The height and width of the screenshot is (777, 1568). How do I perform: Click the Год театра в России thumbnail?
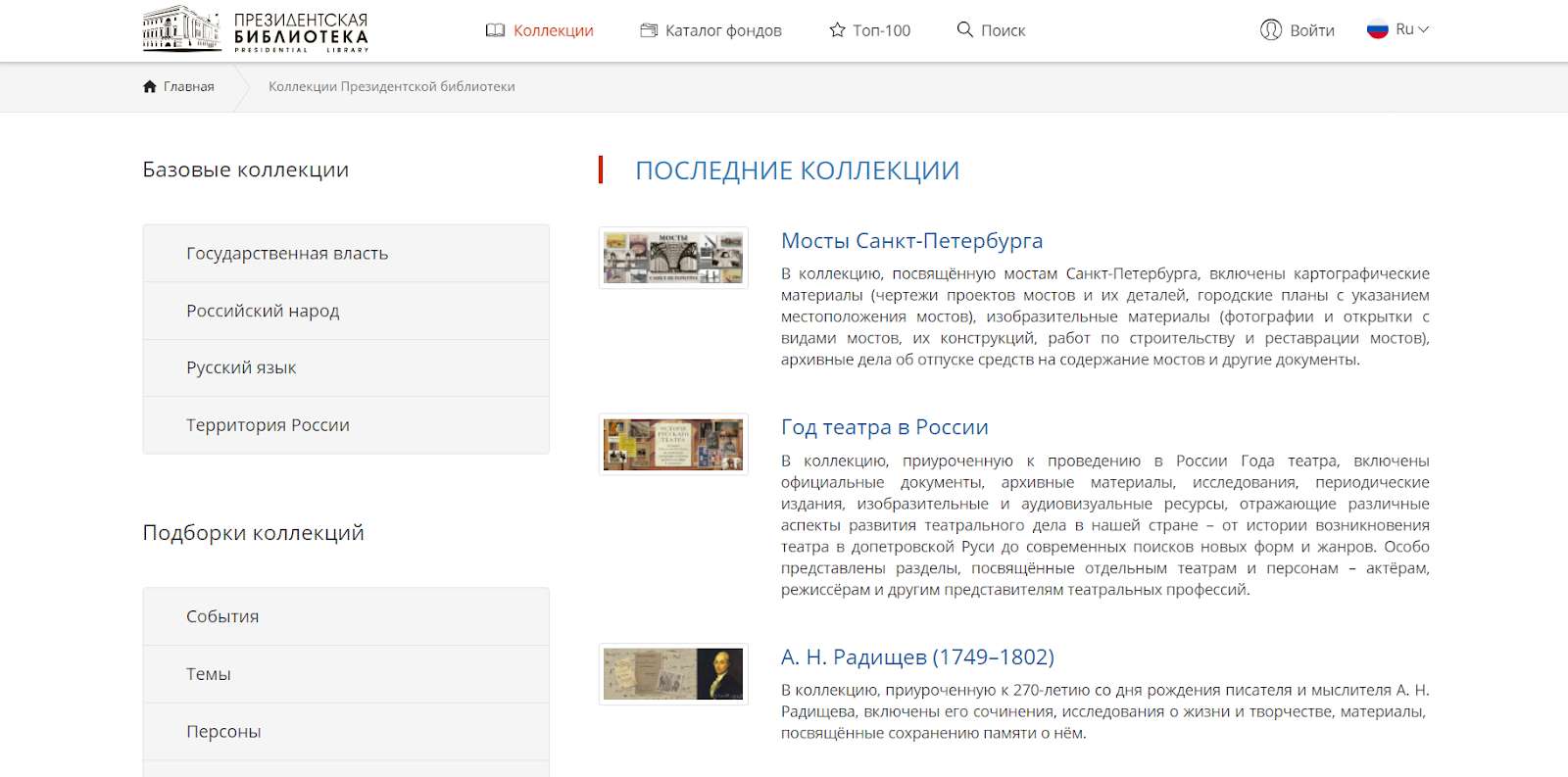tap(673, 444)
